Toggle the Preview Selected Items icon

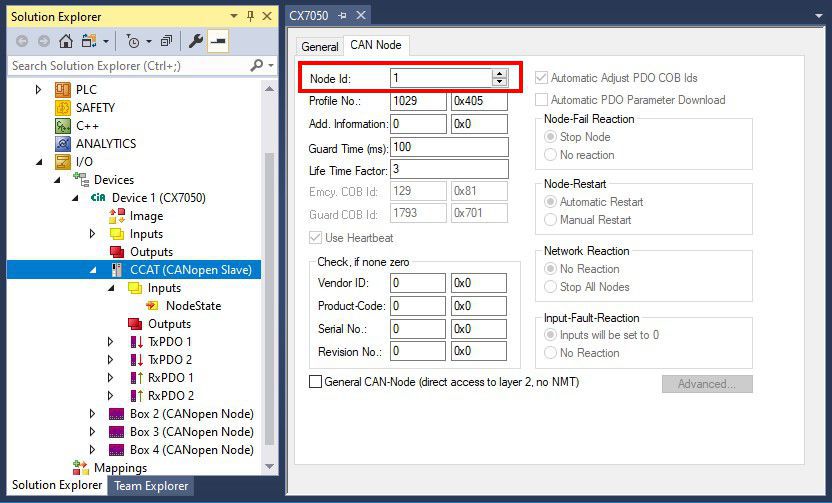[218, 41]
